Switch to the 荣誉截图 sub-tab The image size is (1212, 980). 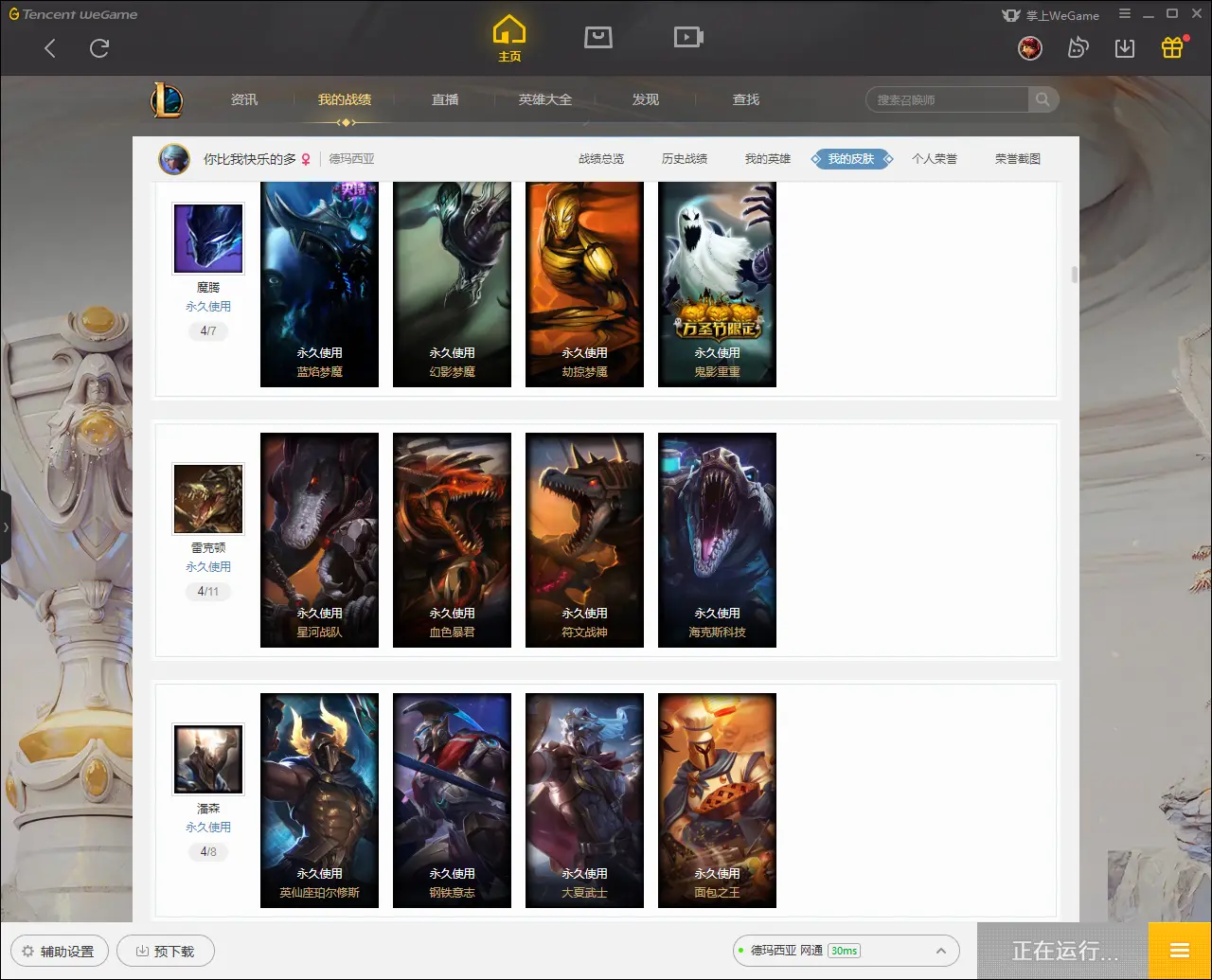coord(1018,159)
